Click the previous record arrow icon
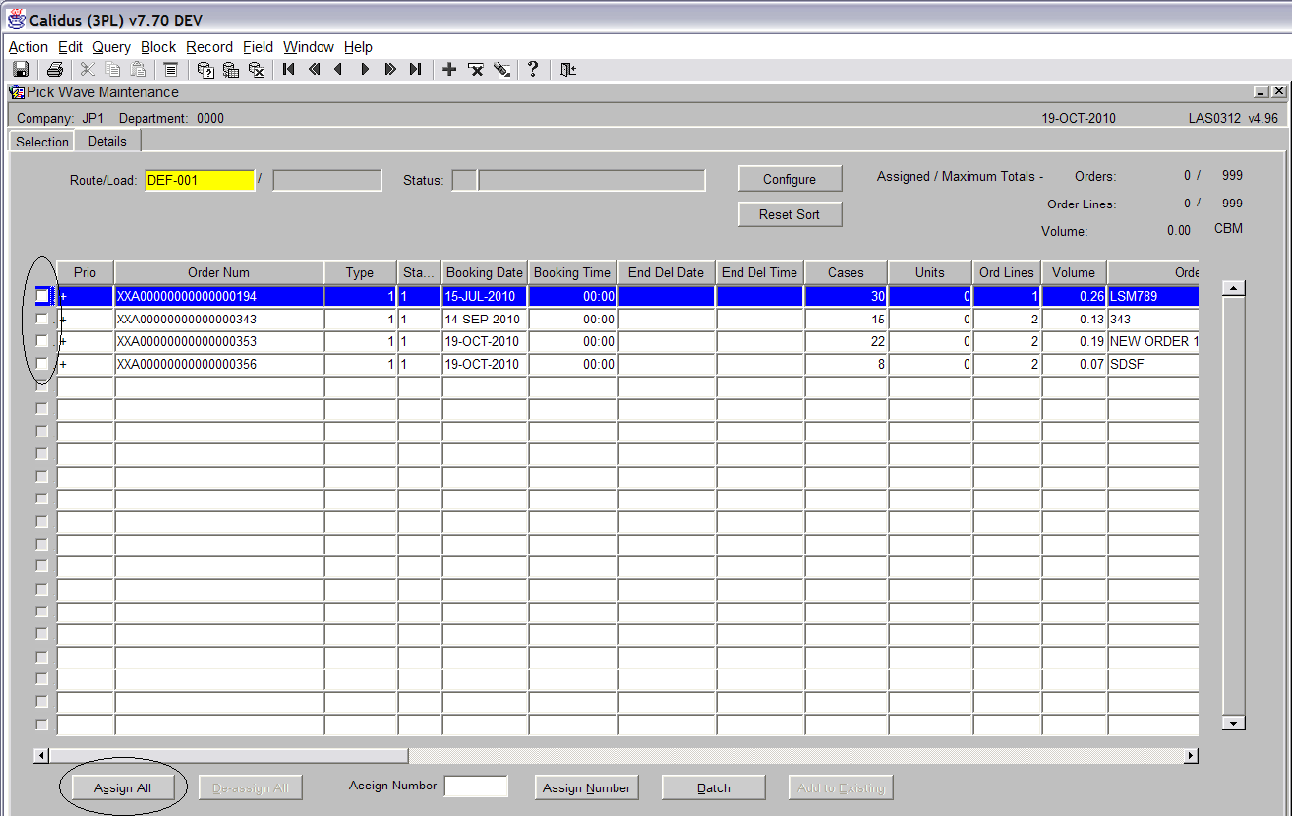1297x819 pixels. coord(339,69)
